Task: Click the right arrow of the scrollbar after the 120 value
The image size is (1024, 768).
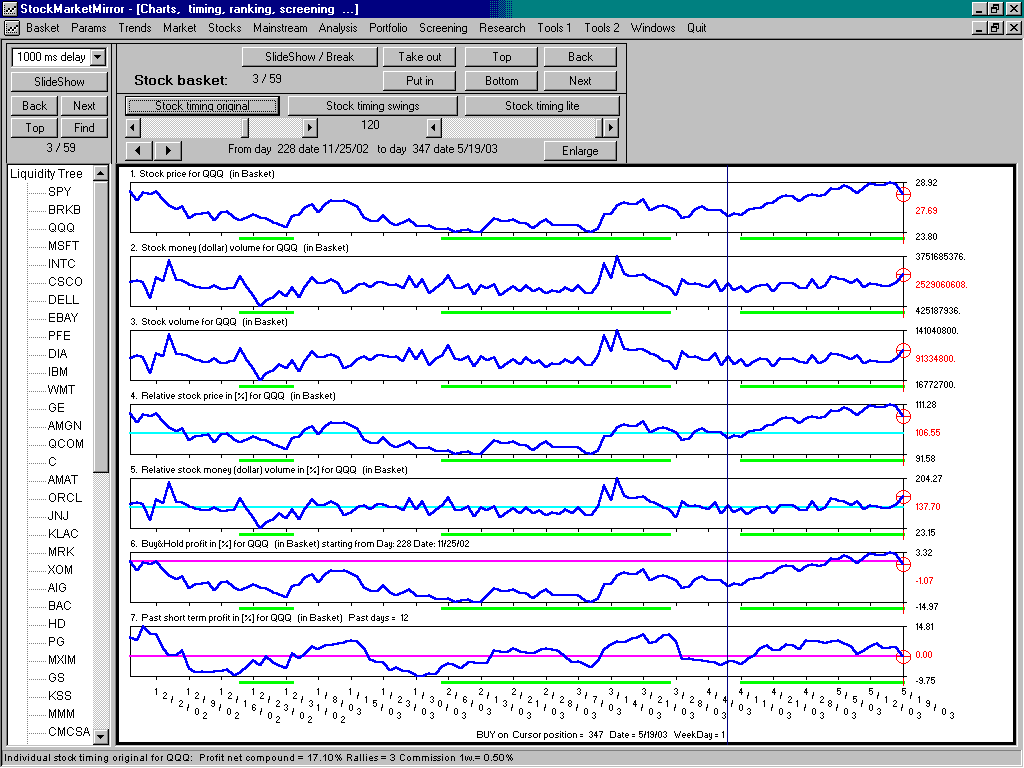Action: [x=611, y=127]
